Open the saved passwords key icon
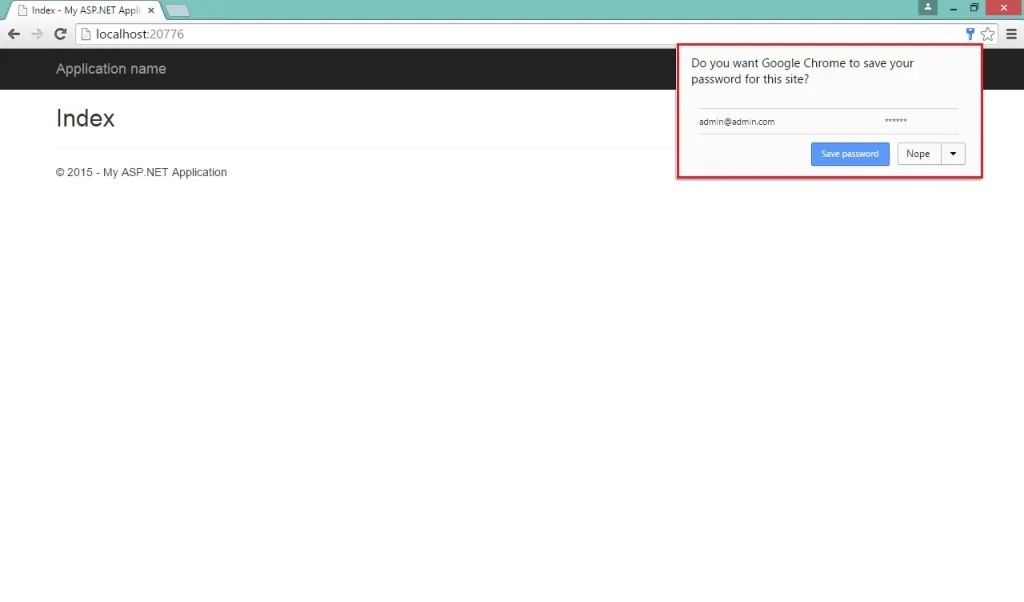This screenshot has width=1024, height=602. point(970,34)
